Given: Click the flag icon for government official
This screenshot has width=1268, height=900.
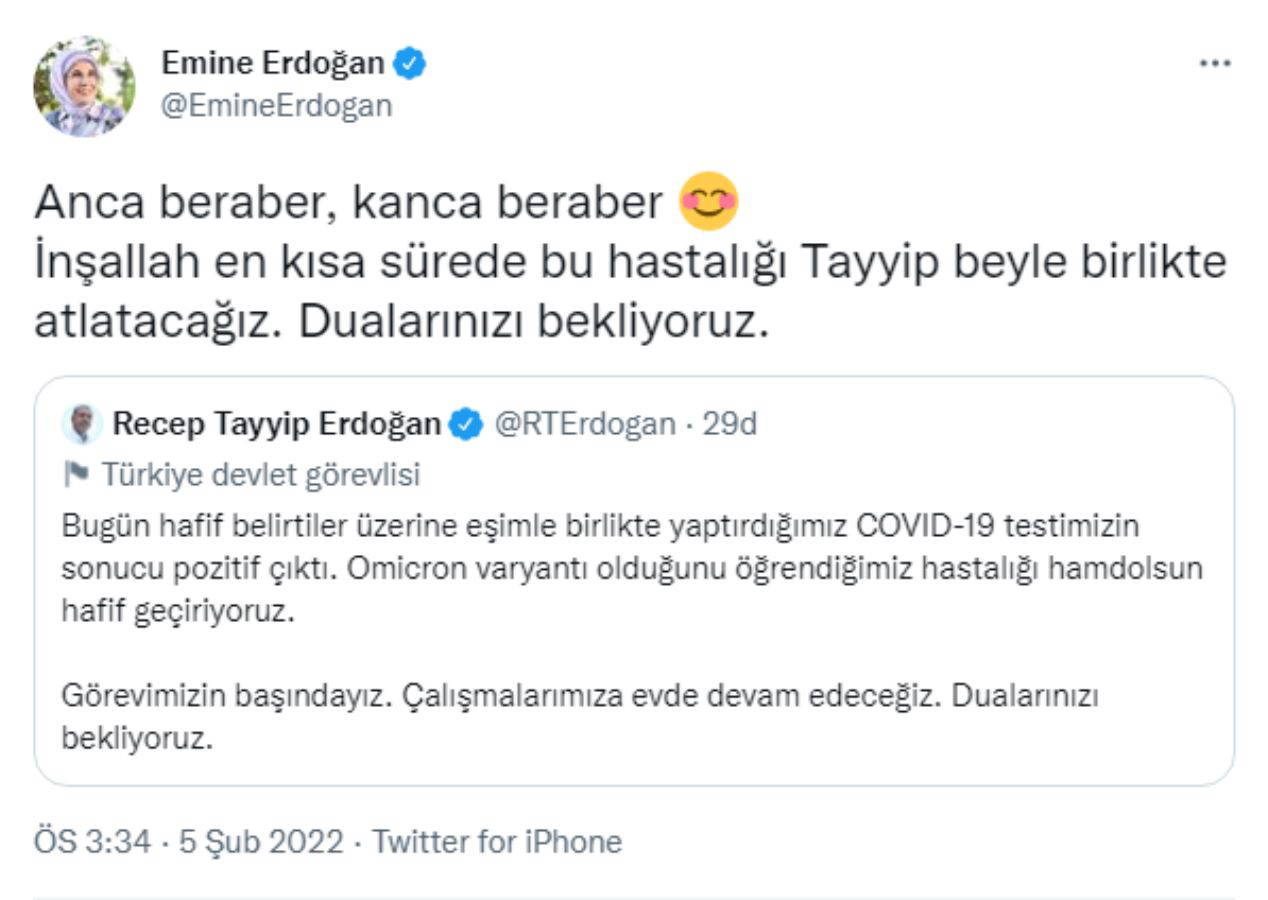Looking at the screenshot, I should [76, 475].
